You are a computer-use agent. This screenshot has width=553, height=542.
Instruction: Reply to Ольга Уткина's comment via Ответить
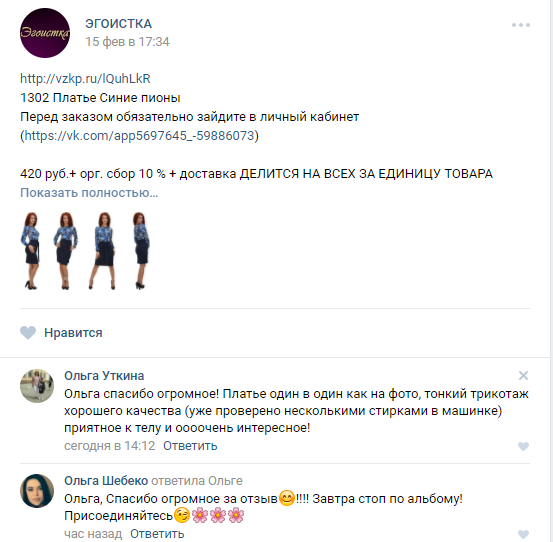[x=190, y=446]
